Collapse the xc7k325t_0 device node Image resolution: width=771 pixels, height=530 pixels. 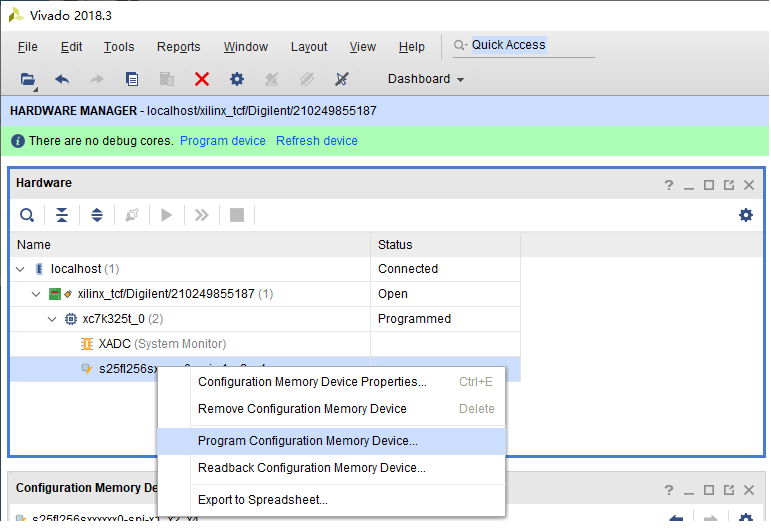pyautogui.click(x=52, y=320)
